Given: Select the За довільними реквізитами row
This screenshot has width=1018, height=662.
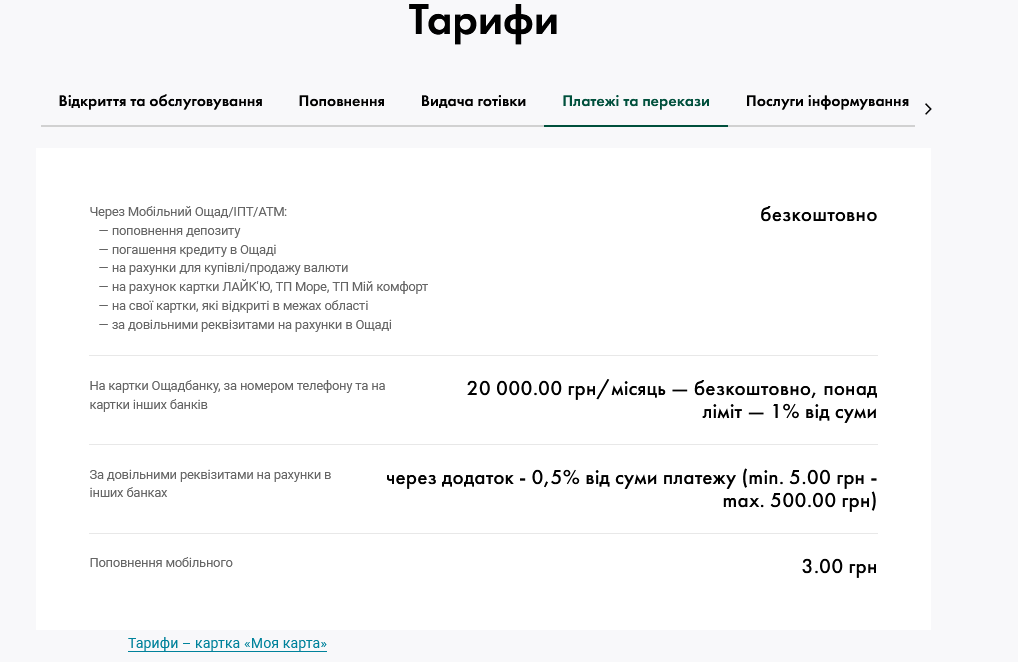Looking at the screenshot, I should coord(210,484).
